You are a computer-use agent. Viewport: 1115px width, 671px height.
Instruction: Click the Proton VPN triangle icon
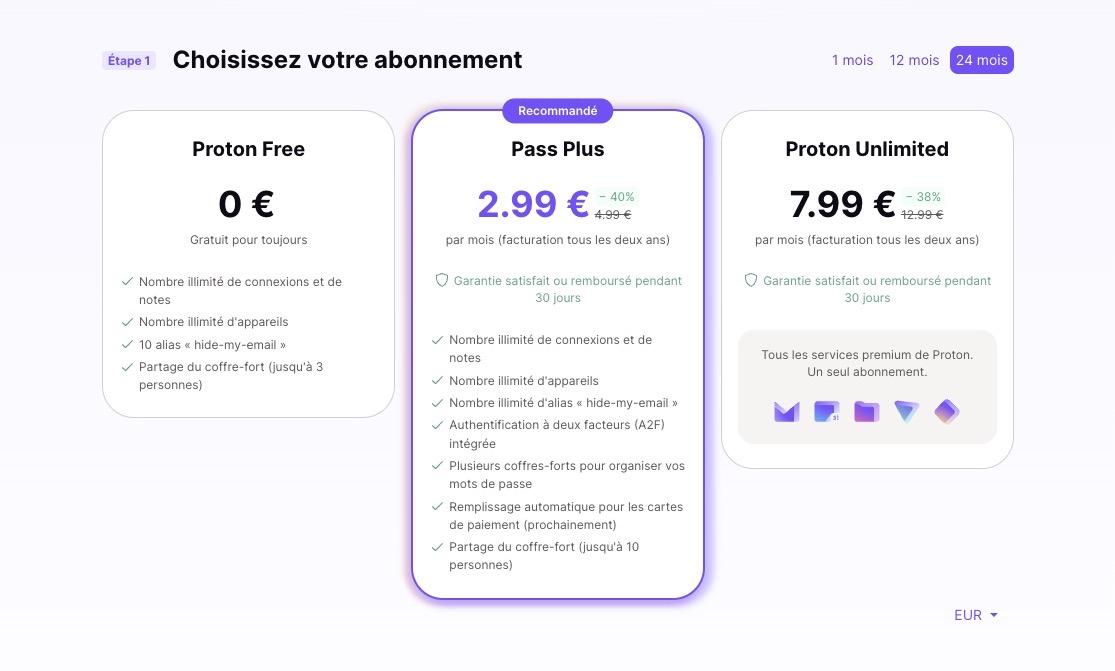[x=906, y=412]
